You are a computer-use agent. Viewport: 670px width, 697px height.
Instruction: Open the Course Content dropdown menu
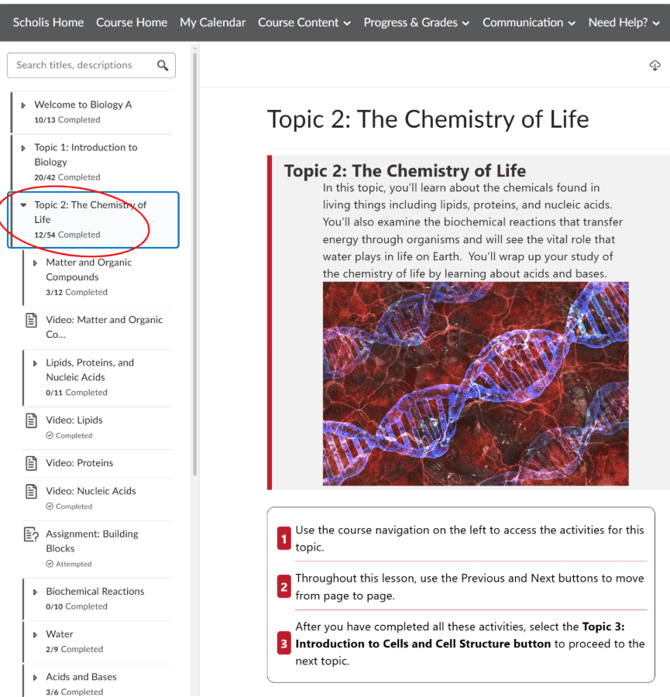tap(304, 23)
